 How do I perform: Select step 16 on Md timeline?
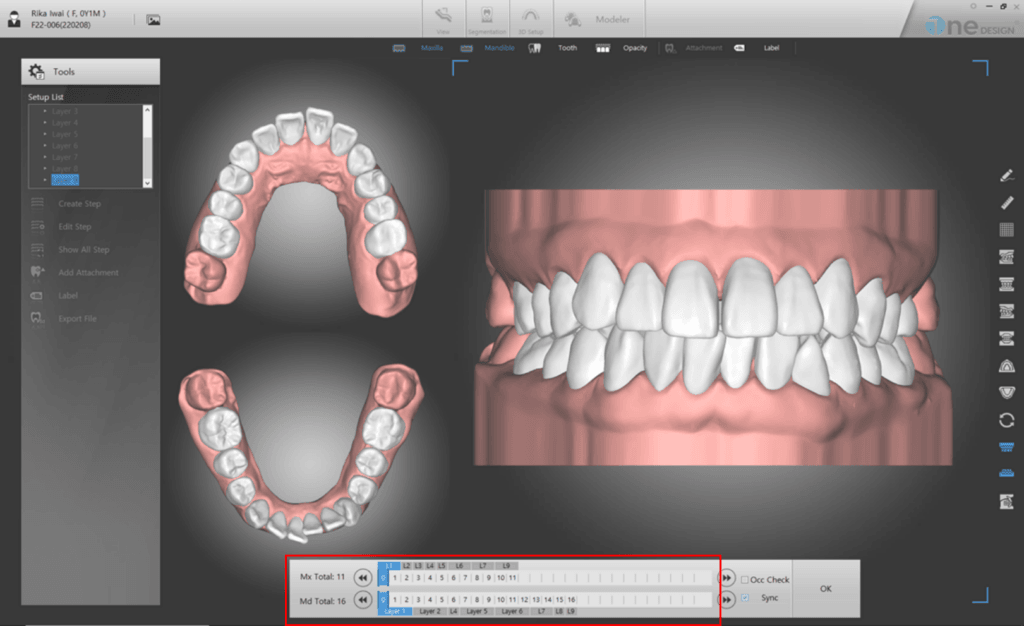pyautogui.click(x=571, y=599)
